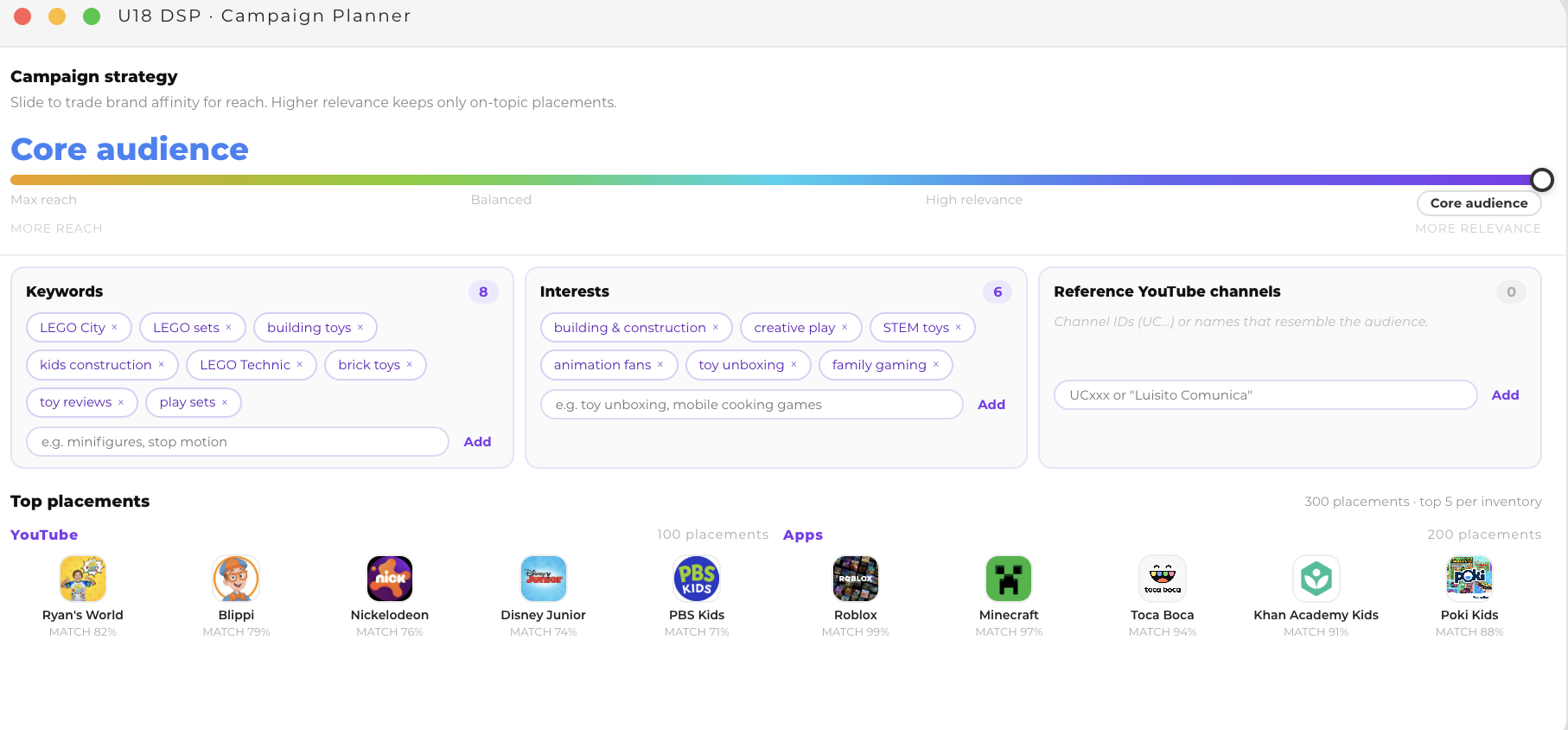Image resolution: width=1568 pixels, height=730 pixels.
Task: Click the PBS Kids MATCH 71% text
Action: (697, 632)
